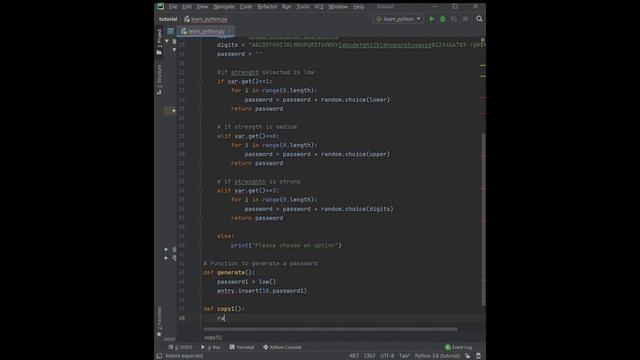Open the Event Log
Image resolution: width=640 pixels, height=360 pixels.
click(x=458, y=347)
